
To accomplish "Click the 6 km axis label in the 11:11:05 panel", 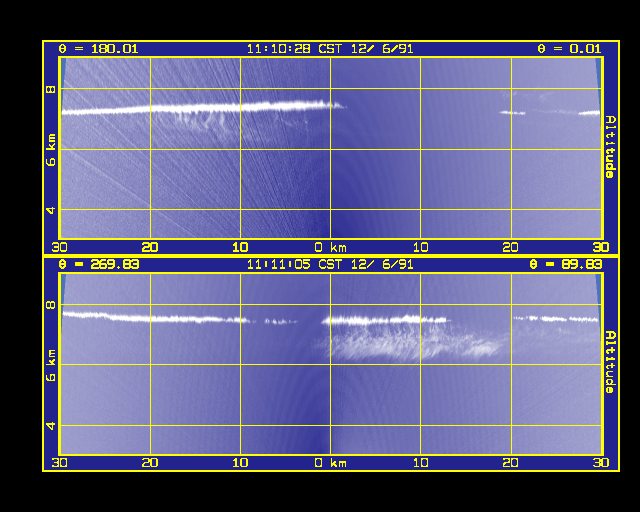I will 51,365.
